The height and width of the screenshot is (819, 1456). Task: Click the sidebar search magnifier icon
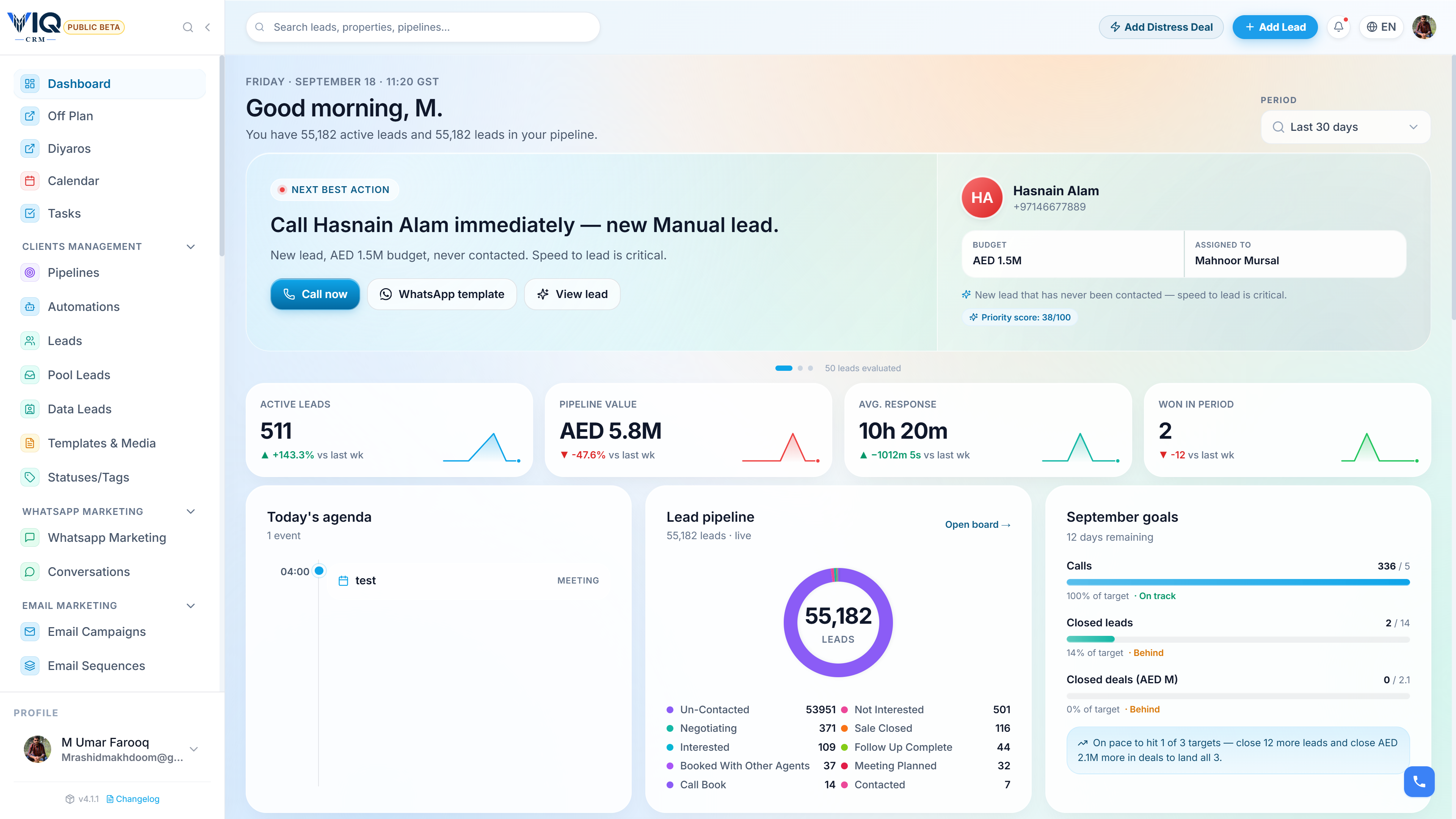[x=188, y=27]
